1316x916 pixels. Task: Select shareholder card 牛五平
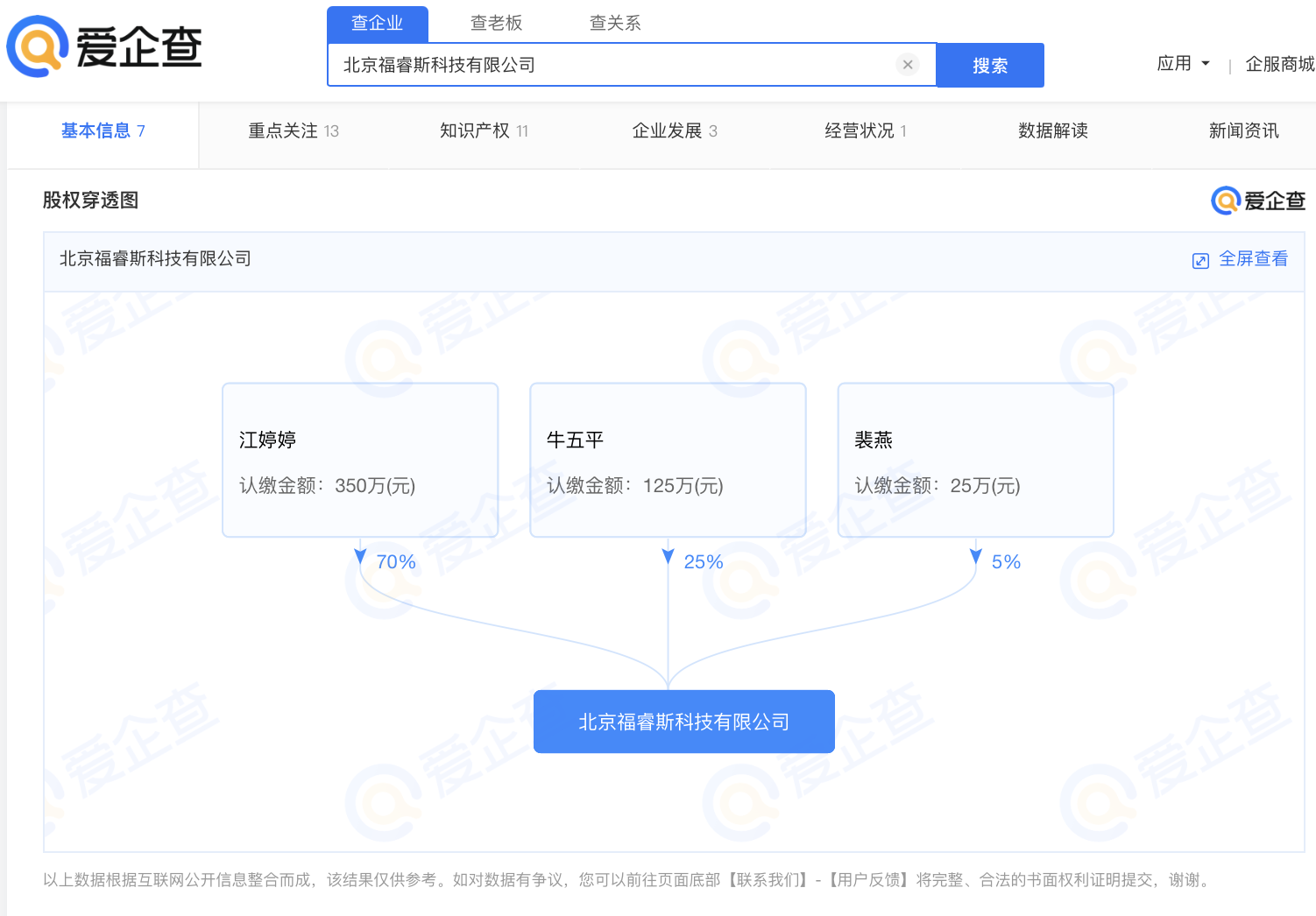pyautogui.click(x=668, y=460)
